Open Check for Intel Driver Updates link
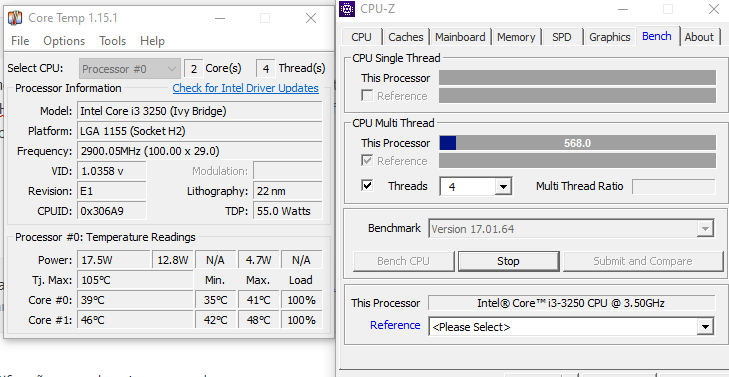This screenshot has width=729, height=377. click(245, 88)
